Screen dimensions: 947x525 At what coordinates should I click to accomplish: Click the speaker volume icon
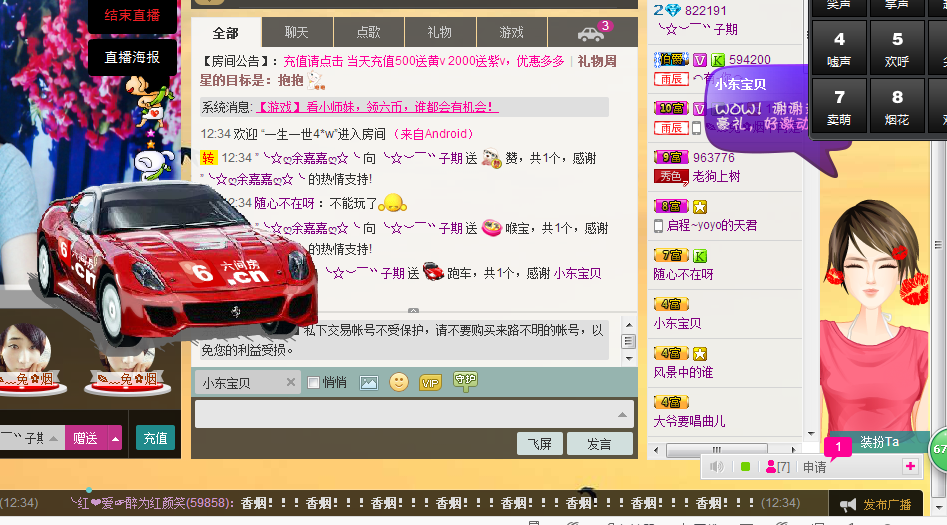[x=717, y=466]
